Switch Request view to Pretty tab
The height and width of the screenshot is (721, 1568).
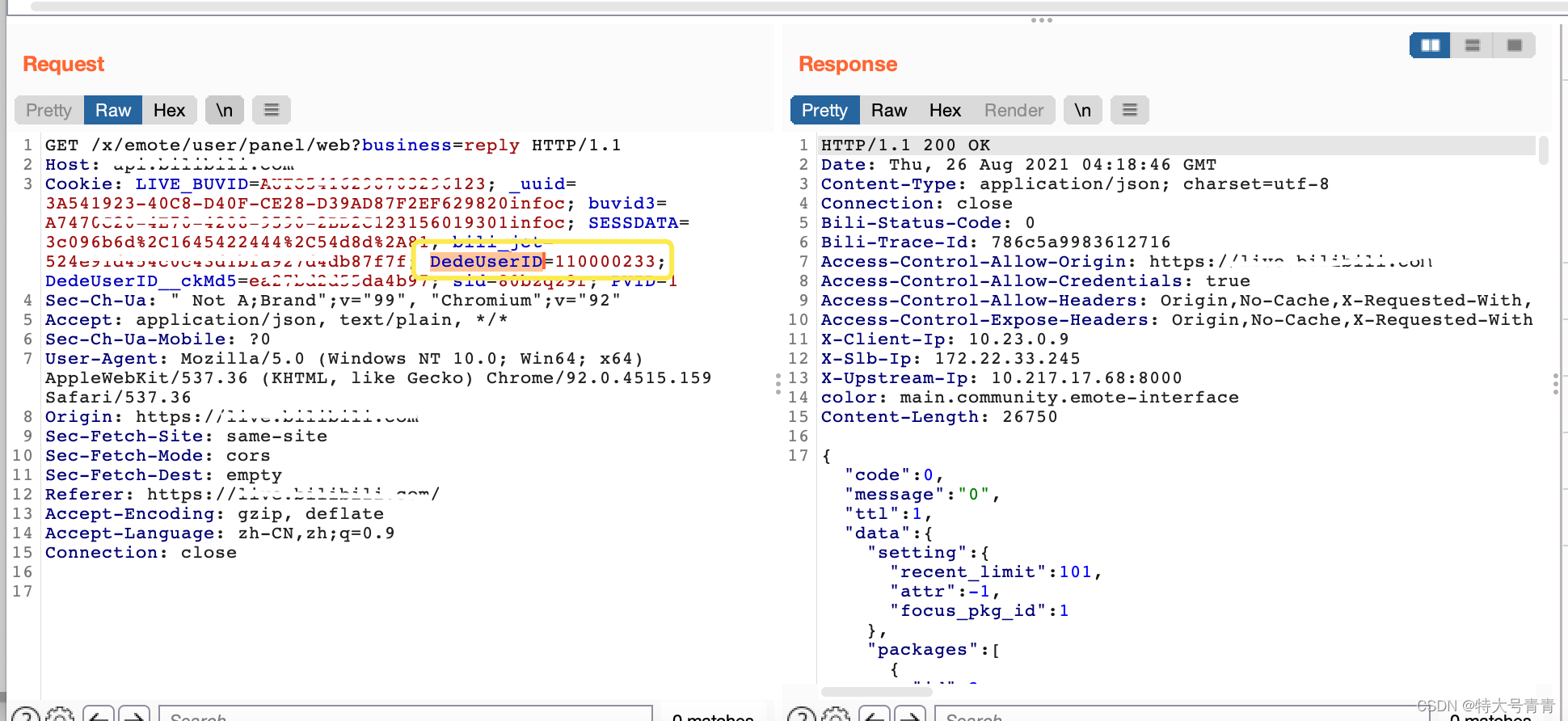tap(48, 110)
